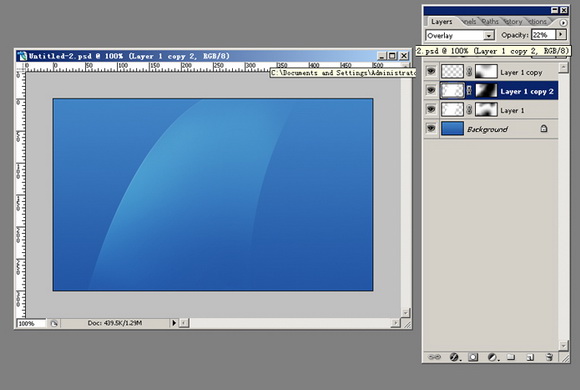The image size is (580, 390).
Task: Click layers list scroll up arrow
Action: tap(563, 68)
